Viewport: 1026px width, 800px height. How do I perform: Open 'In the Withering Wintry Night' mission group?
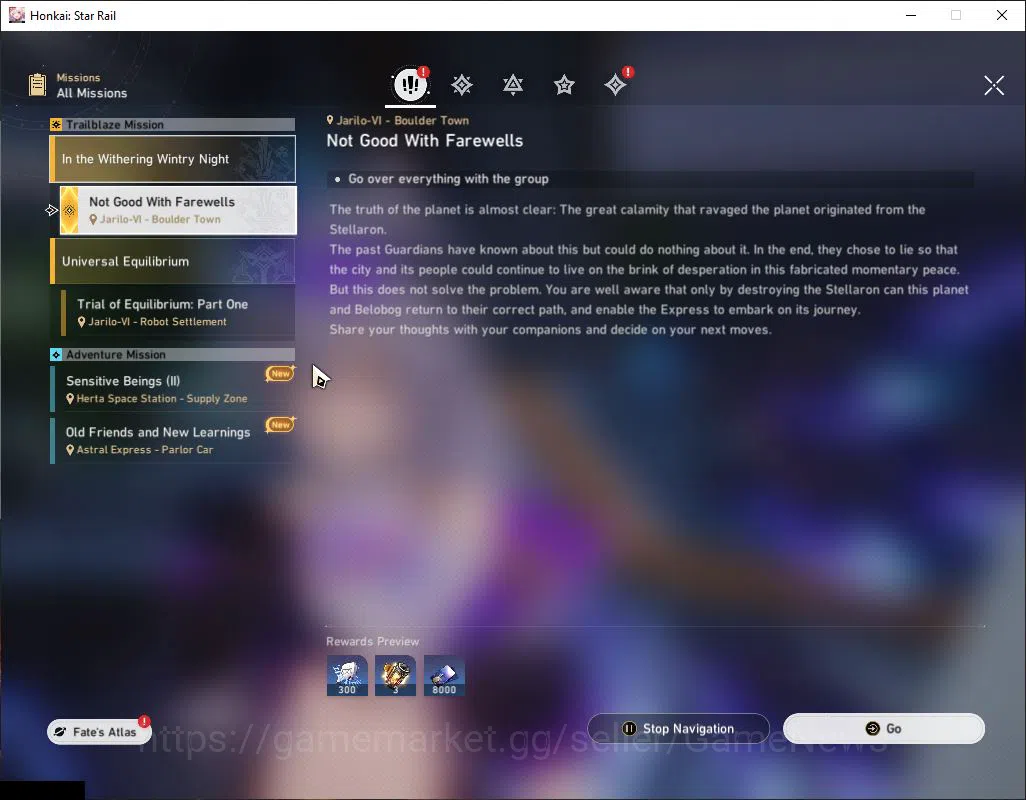pyautogui.click(x=173, y=159)
